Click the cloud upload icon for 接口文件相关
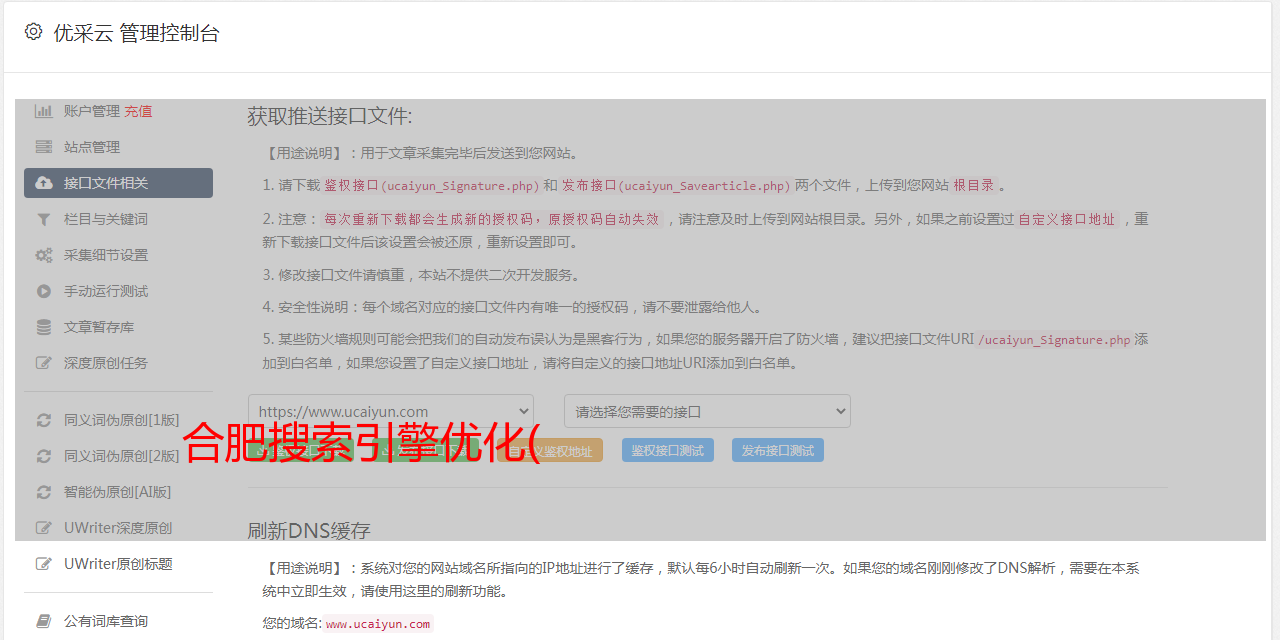The width and height of the screenshot is (1280, 640). click(44, 183)
